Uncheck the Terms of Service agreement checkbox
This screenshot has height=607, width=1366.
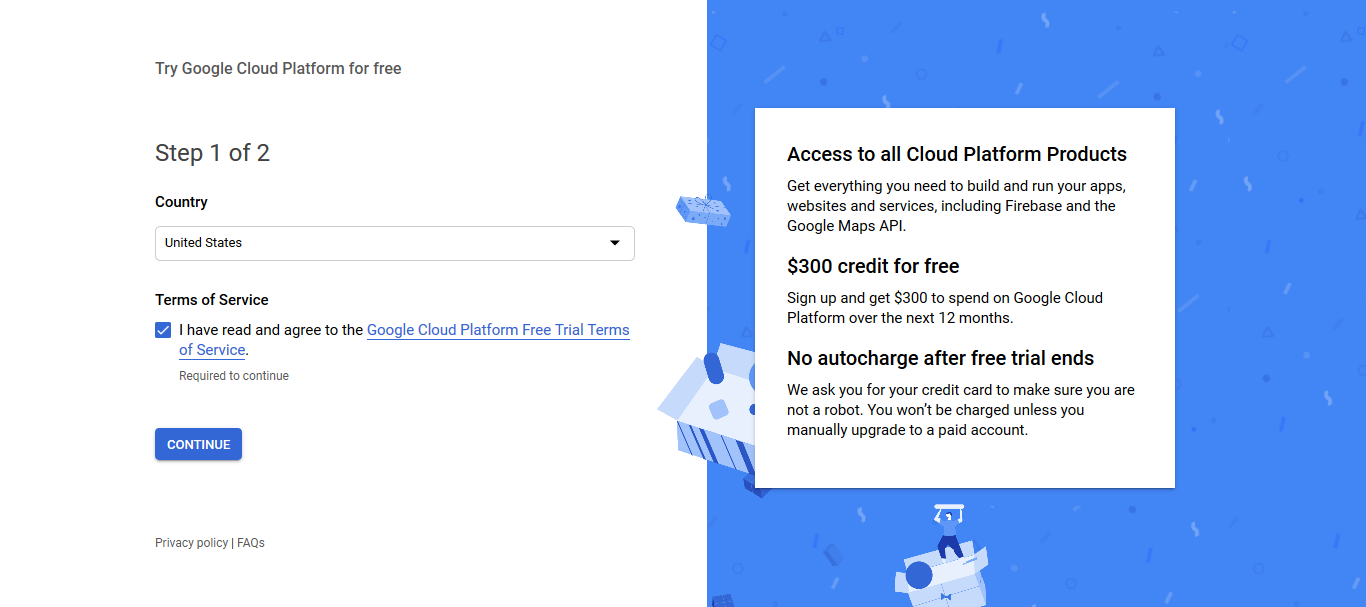coord(163,330)
